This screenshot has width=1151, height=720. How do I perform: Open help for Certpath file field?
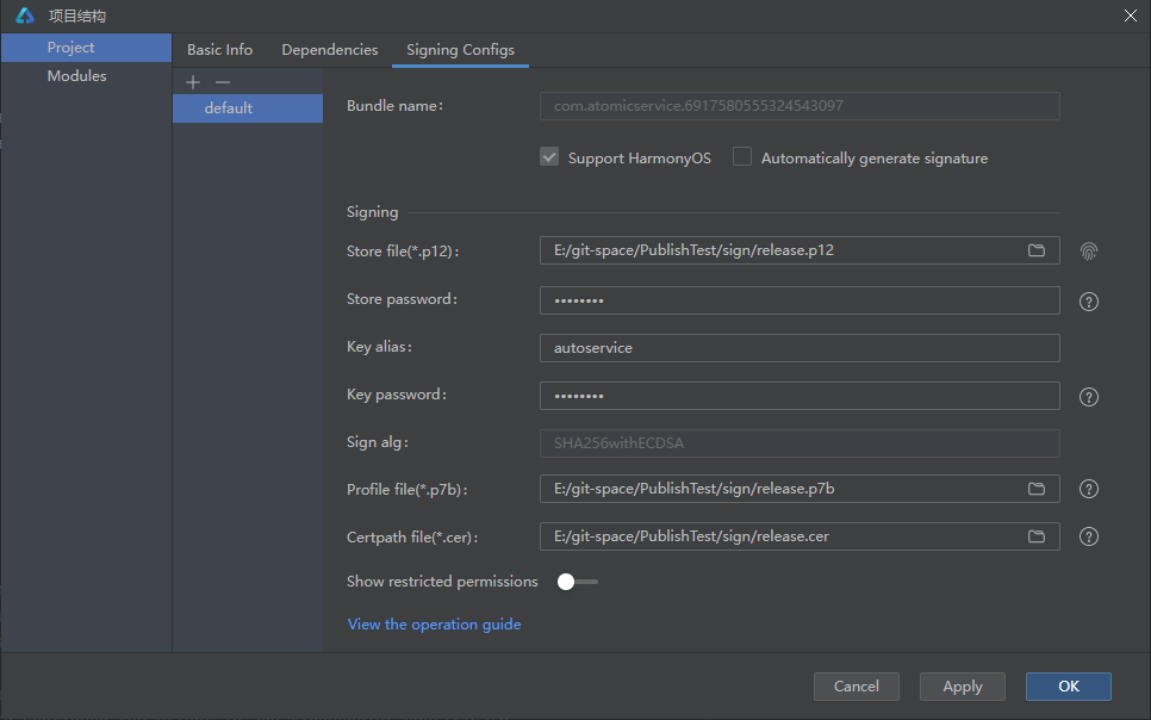(x=1089, y=537)
